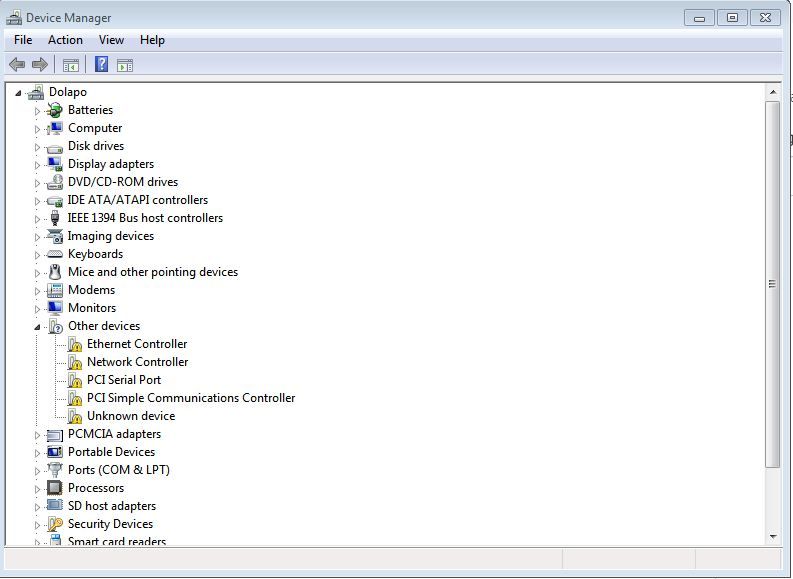Viewport: 793px width, 579px height.
Task: Click the Imaging devices camera icon
Action: point(54,236)
